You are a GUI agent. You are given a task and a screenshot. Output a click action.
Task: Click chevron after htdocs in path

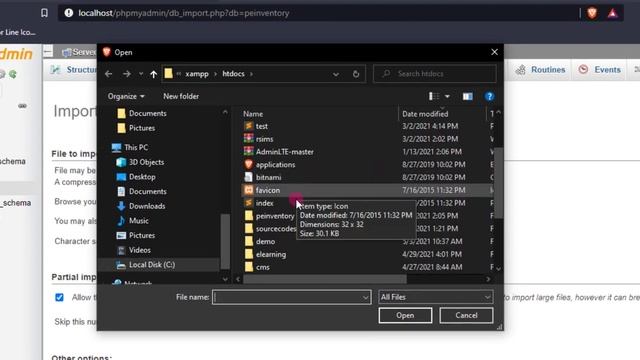pos(251,74)
